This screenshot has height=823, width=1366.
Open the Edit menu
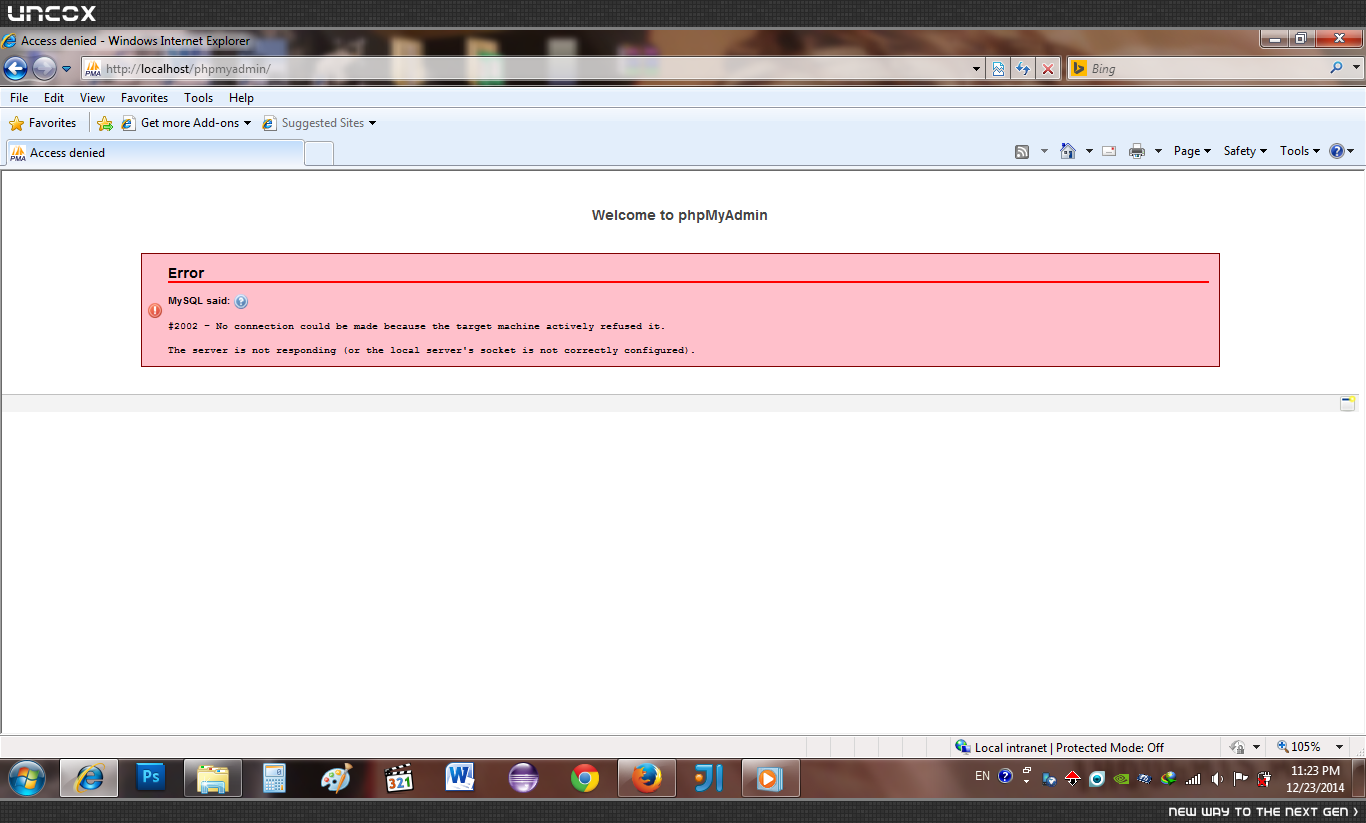54,98
